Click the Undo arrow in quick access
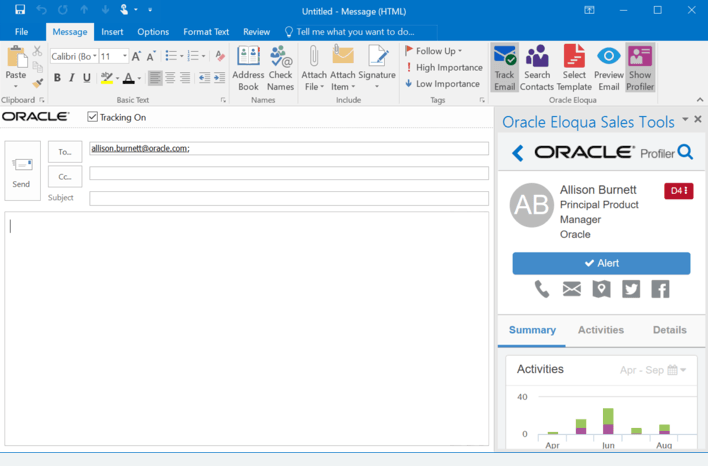Screen dimensions: 708x466 coord(41,9)
